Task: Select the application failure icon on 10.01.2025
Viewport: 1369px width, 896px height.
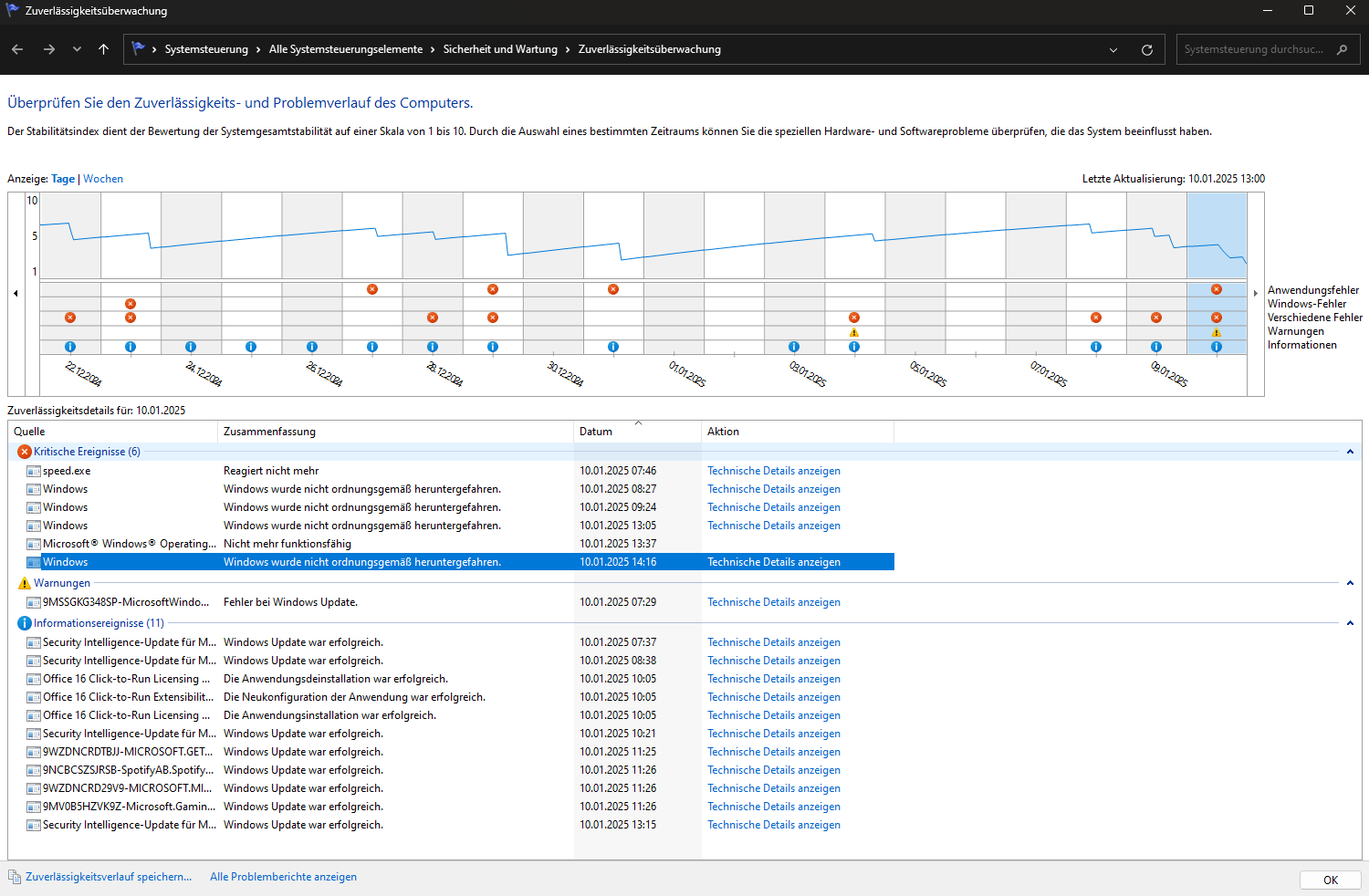Action: (1217, 289)
